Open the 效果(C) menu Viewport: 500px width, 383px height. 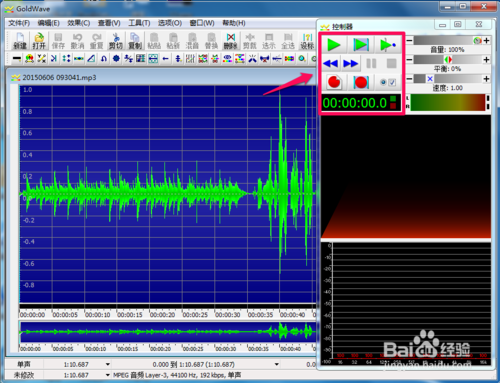click(79, 23)
